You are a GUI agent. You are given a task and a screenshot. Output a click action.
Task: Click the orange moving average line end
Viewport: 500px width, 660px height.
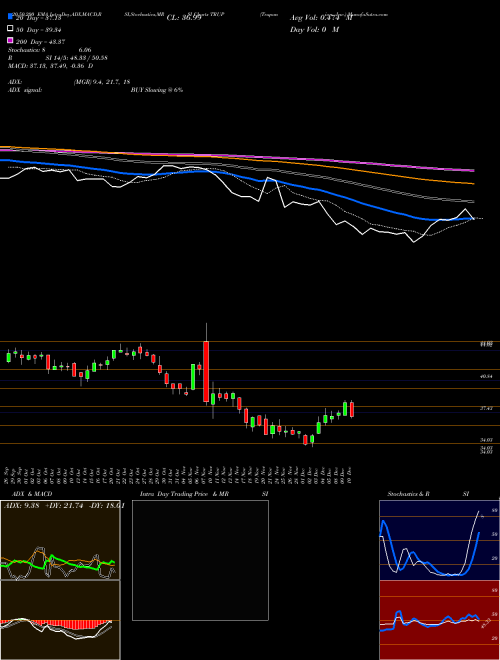(x=473, y=184)
